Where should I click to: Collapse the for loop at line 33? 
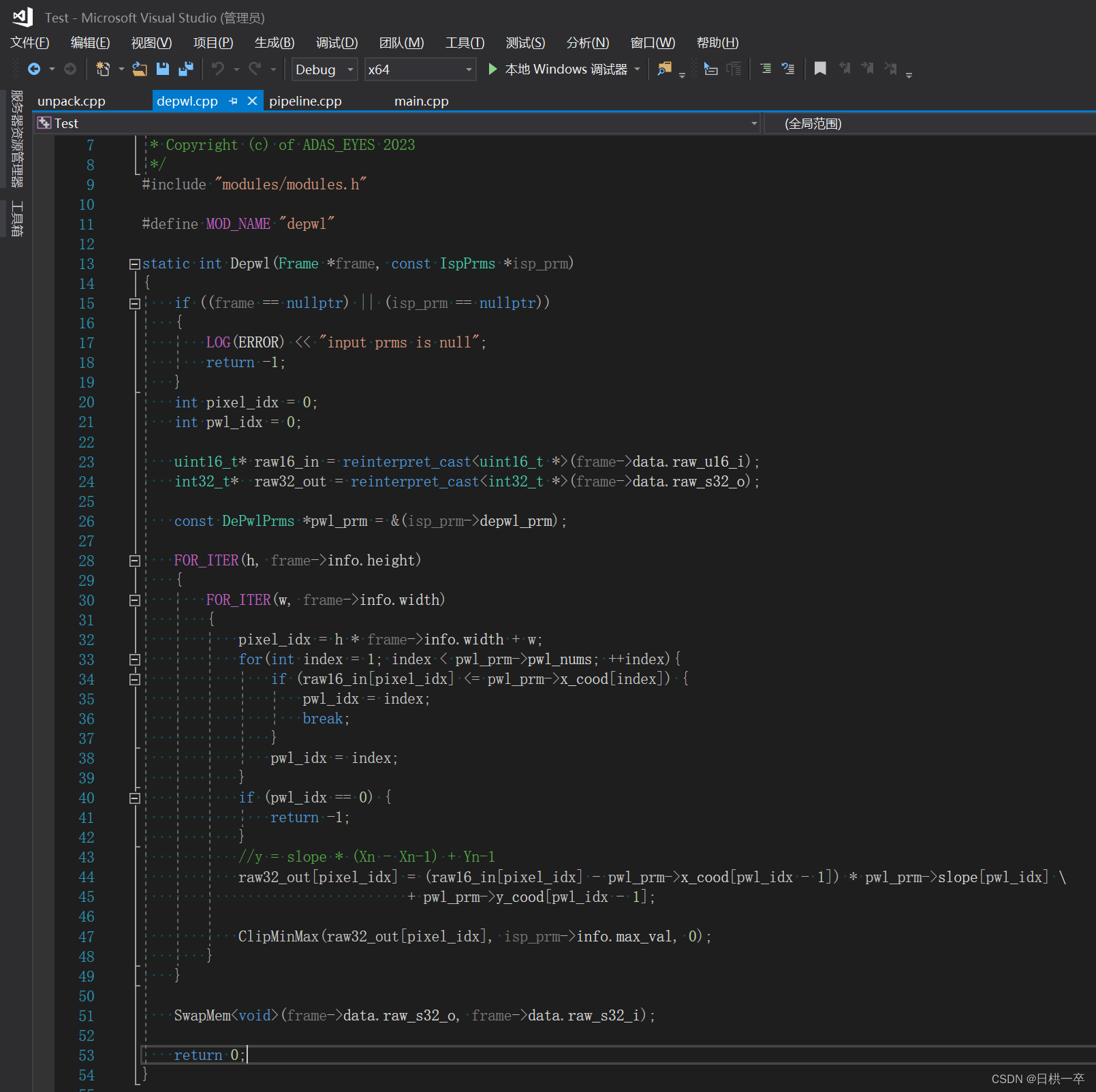click(x=134, y=659)
